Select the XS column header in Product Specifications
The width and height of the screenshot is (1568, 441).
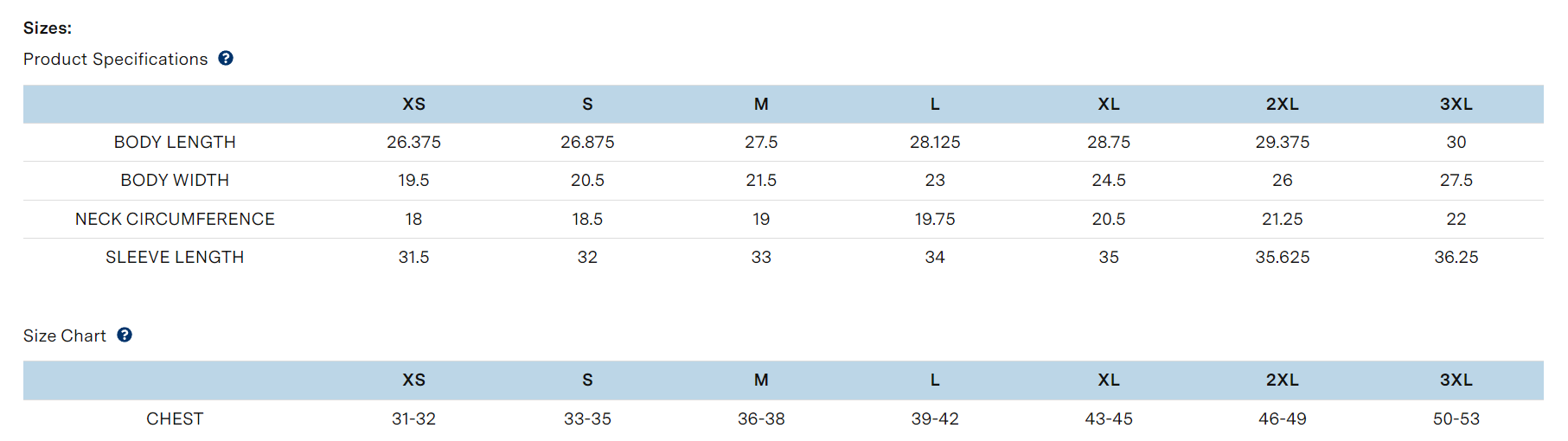413,104
